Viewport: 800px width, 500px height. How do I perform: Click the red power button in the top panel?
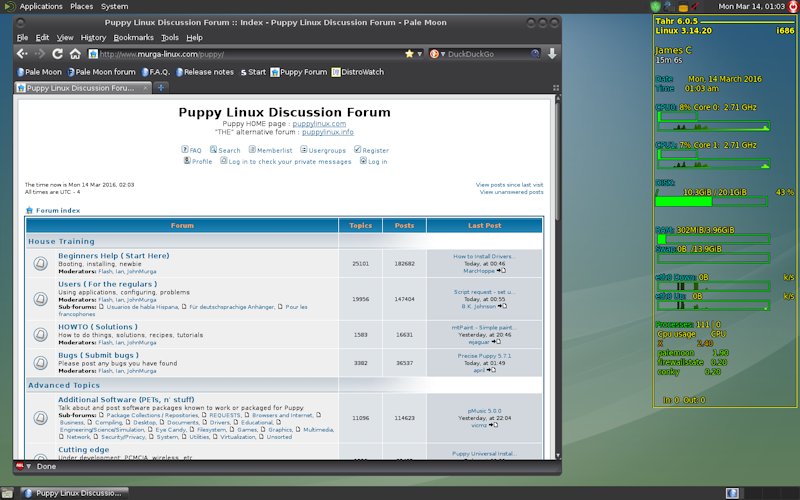[x=794, y=6]
